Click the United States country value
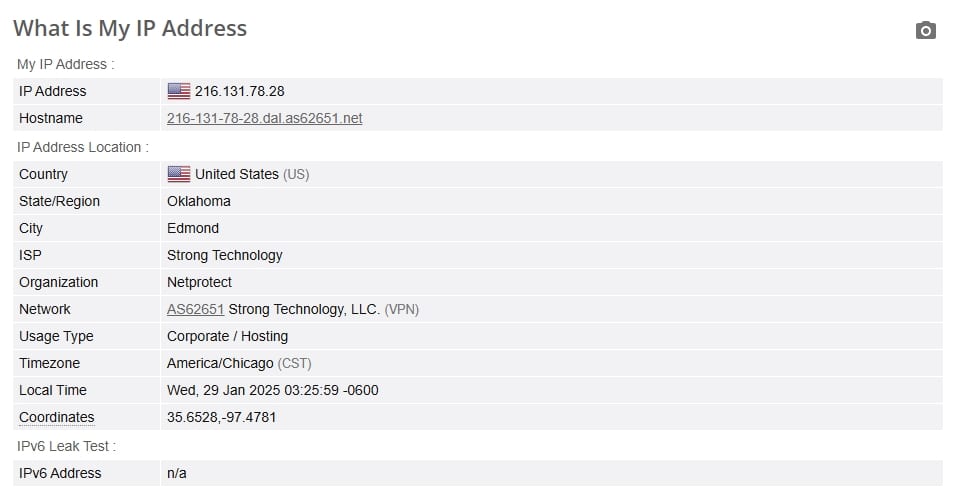This screenshot has width=956, height=493. click(x=237, y=174)
